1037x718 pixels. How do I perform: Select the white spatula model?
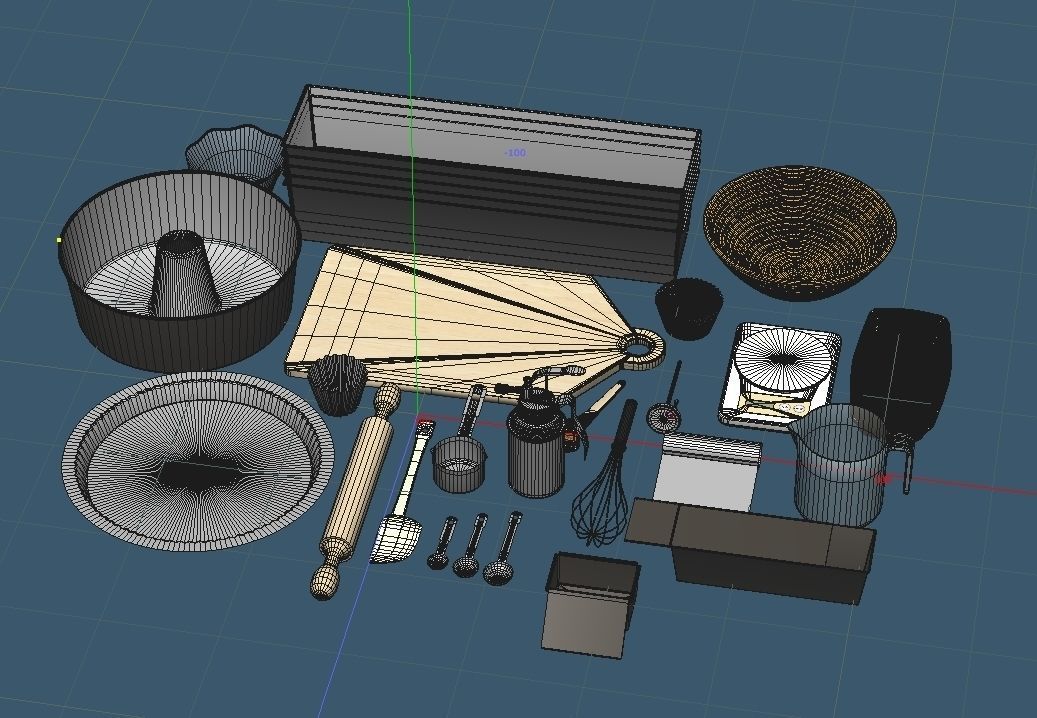[x=402, y=493]
